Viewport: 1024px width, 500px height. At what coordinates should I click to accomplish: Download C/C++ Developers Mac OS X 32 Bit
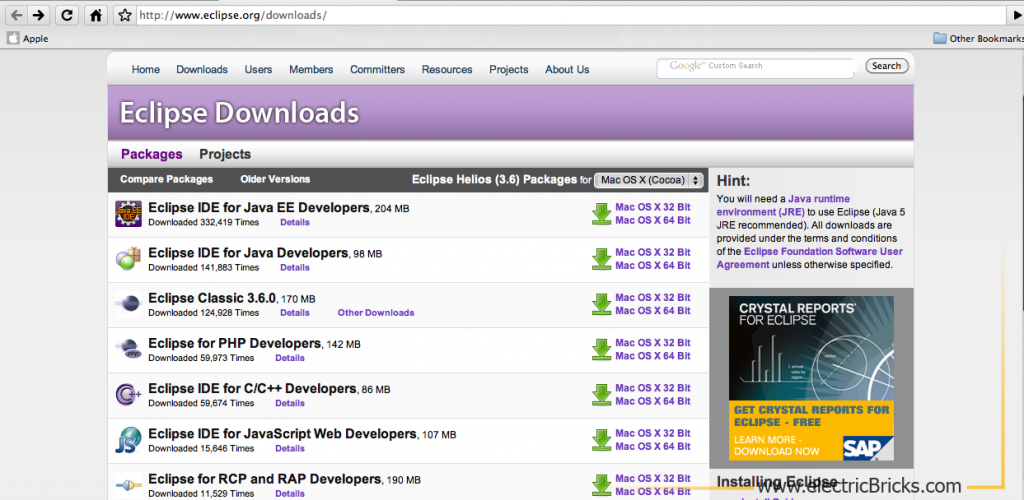tap(652, 388)
